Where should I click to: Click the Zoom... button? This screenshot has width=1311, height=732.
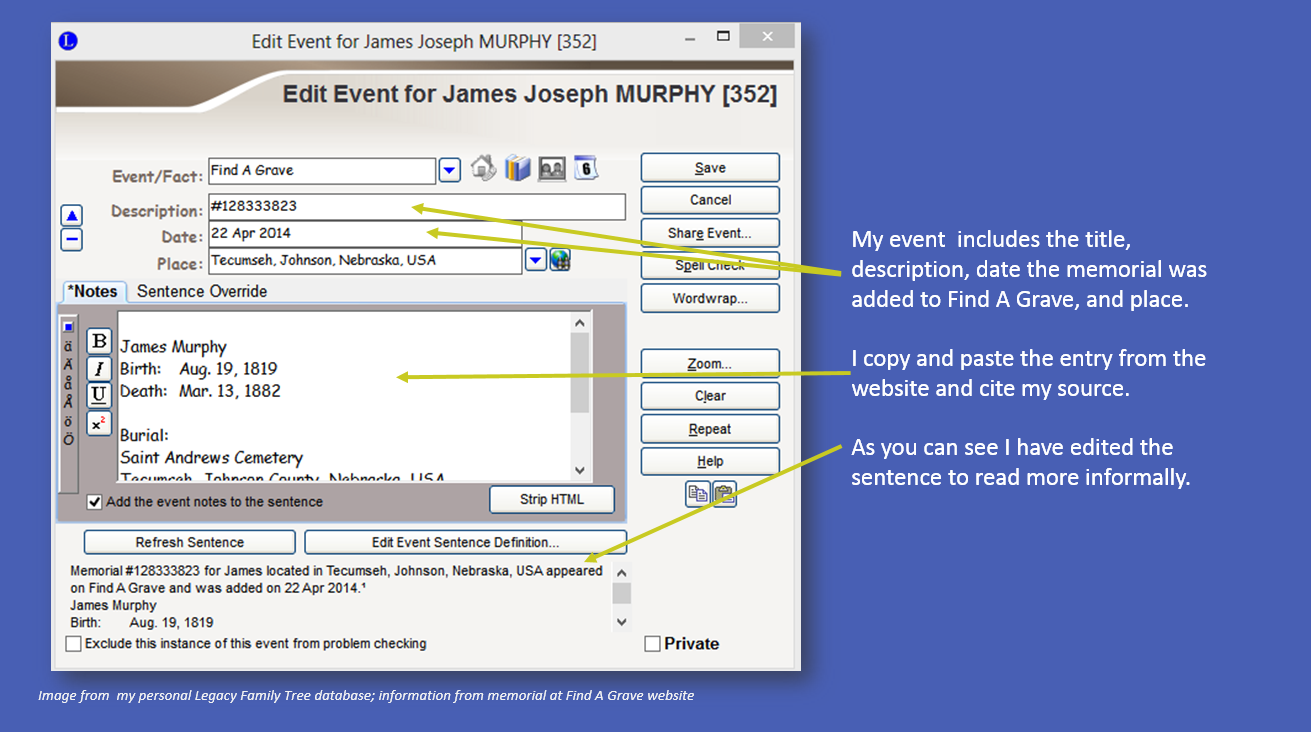click(710, 364)
